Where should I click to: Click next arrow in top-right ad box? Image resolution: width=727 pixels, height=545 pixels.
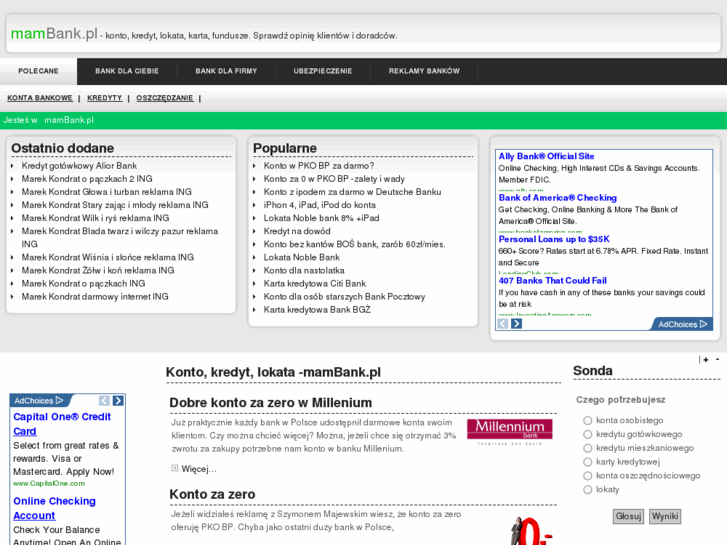pyautogui.click(x=517, y=323)
